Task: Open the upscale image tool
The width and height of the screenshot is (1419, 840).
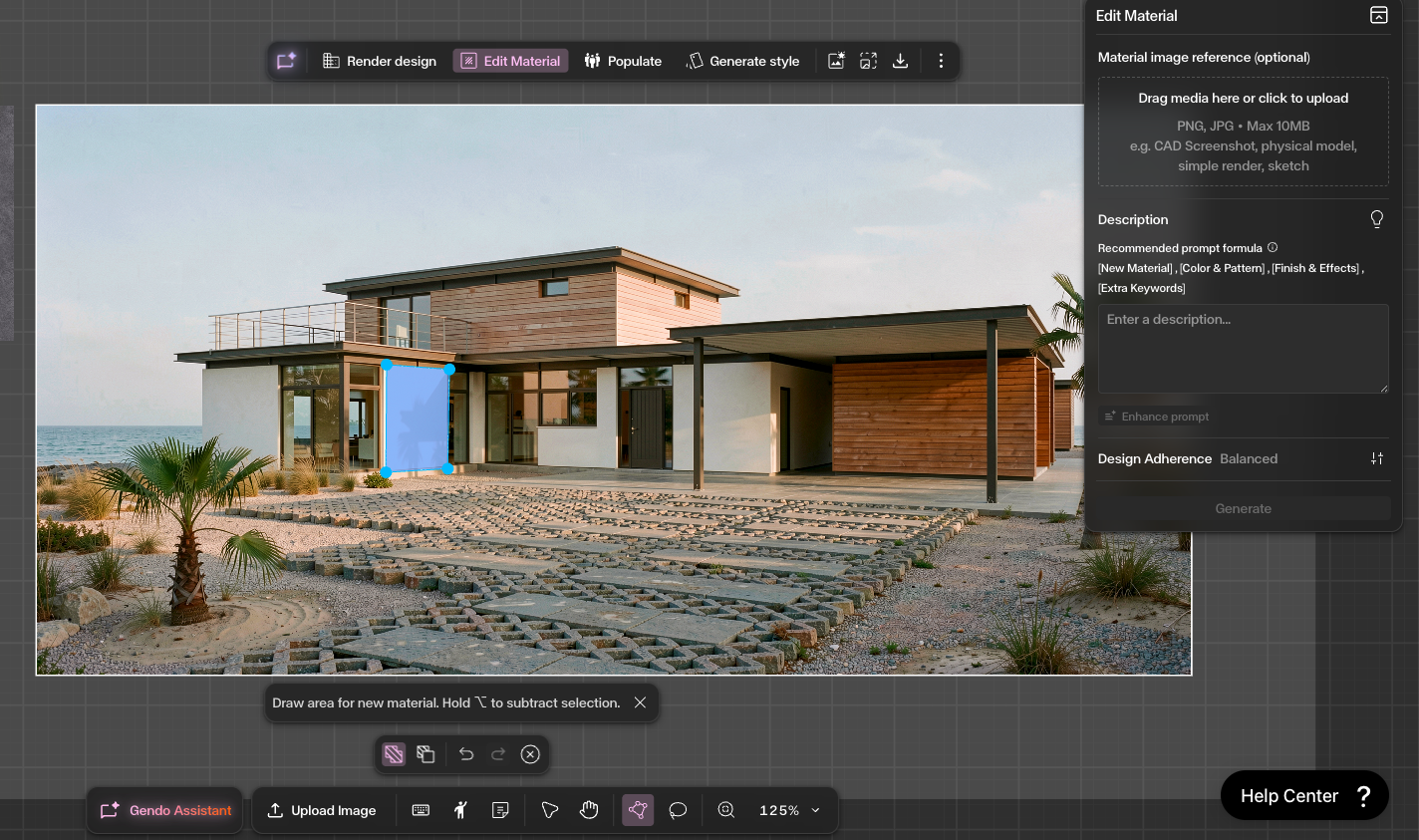Action: pyautogui.click(x=867, y=60)
